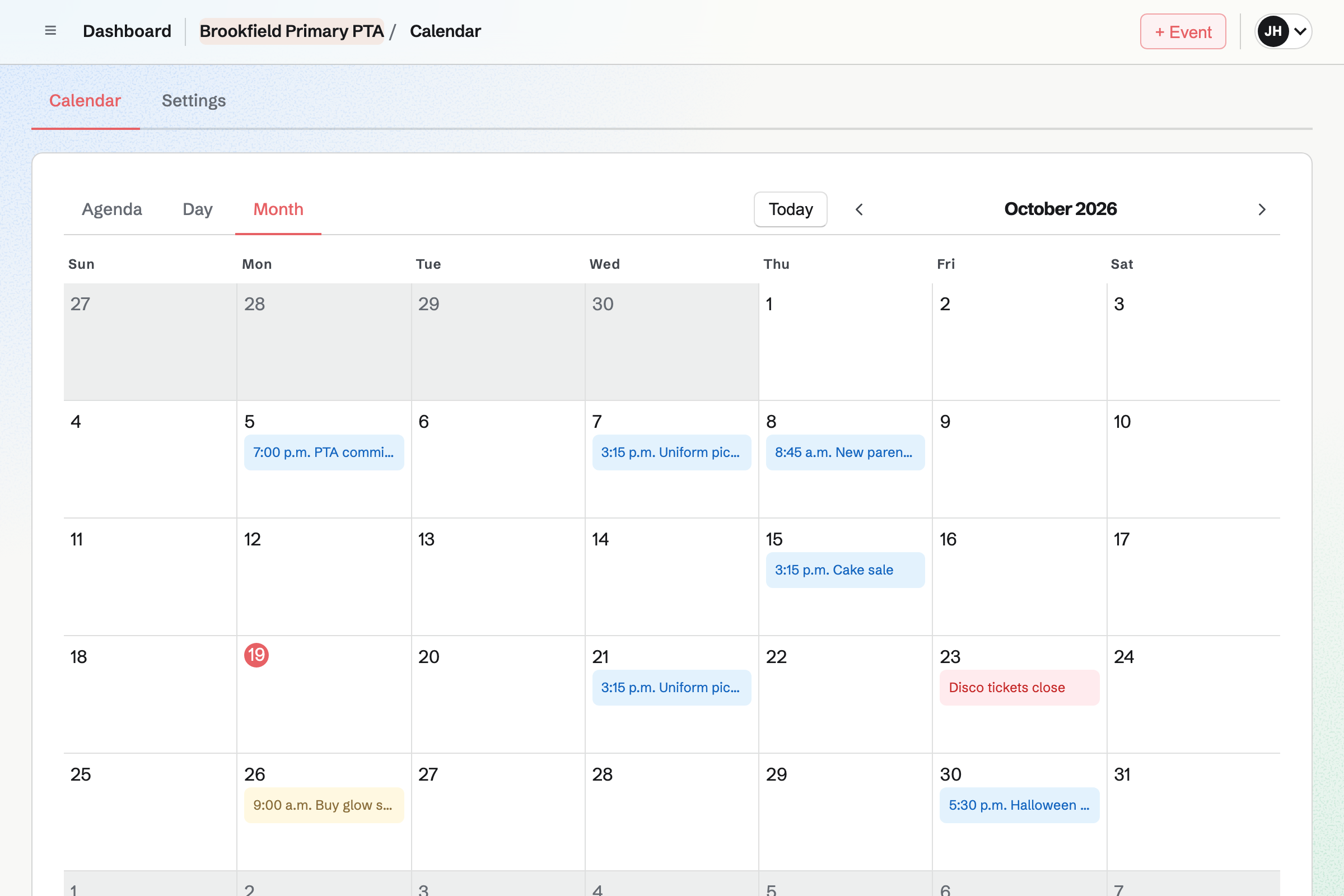Open the 9:00 a.m. Buy glow event
The width and height of the screenshot is (1344, 896).
point(324,805)
